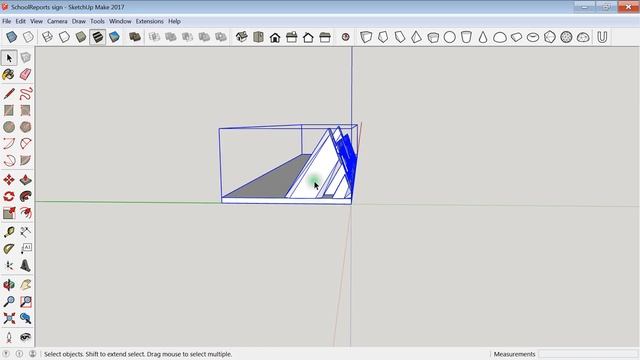The width and height of the screenshot is (640, 360).
Task: Choose the Polygon tool
Action: pyautogui.click(x=25, y=127)
